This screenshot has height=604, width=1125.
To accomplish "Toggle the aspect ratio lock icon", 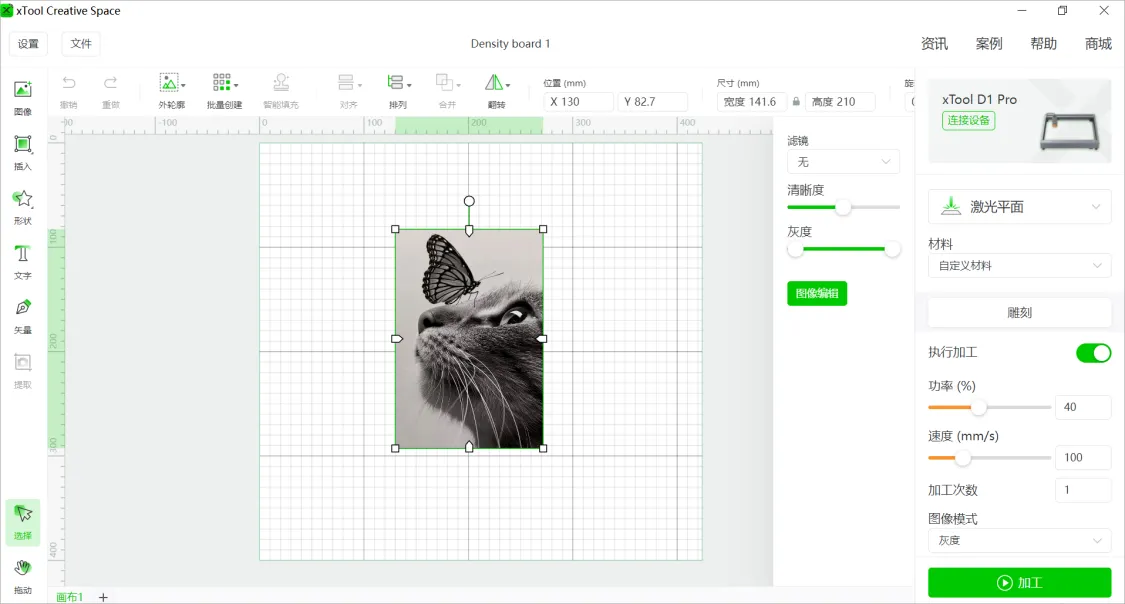I will pyautogui.click(x=796, y=102).
